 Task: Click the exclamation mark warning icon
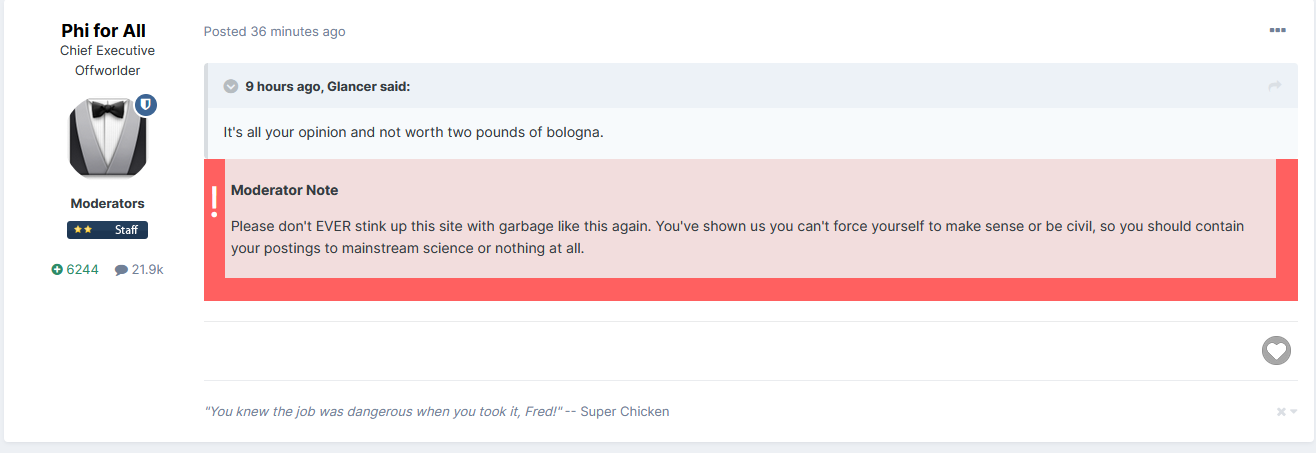(x=214, y=201)
